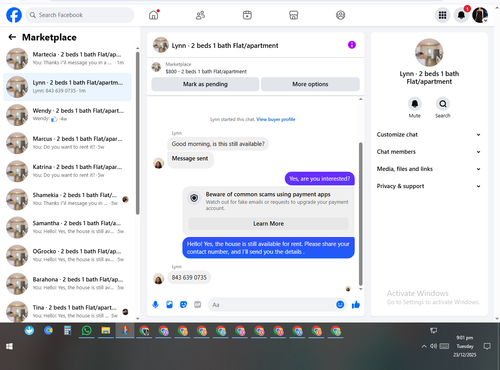Open WhatsApp from the taskbar
The width and height of the screenshot is (500, 370).
pyautogui.click(x=87, y=331)
